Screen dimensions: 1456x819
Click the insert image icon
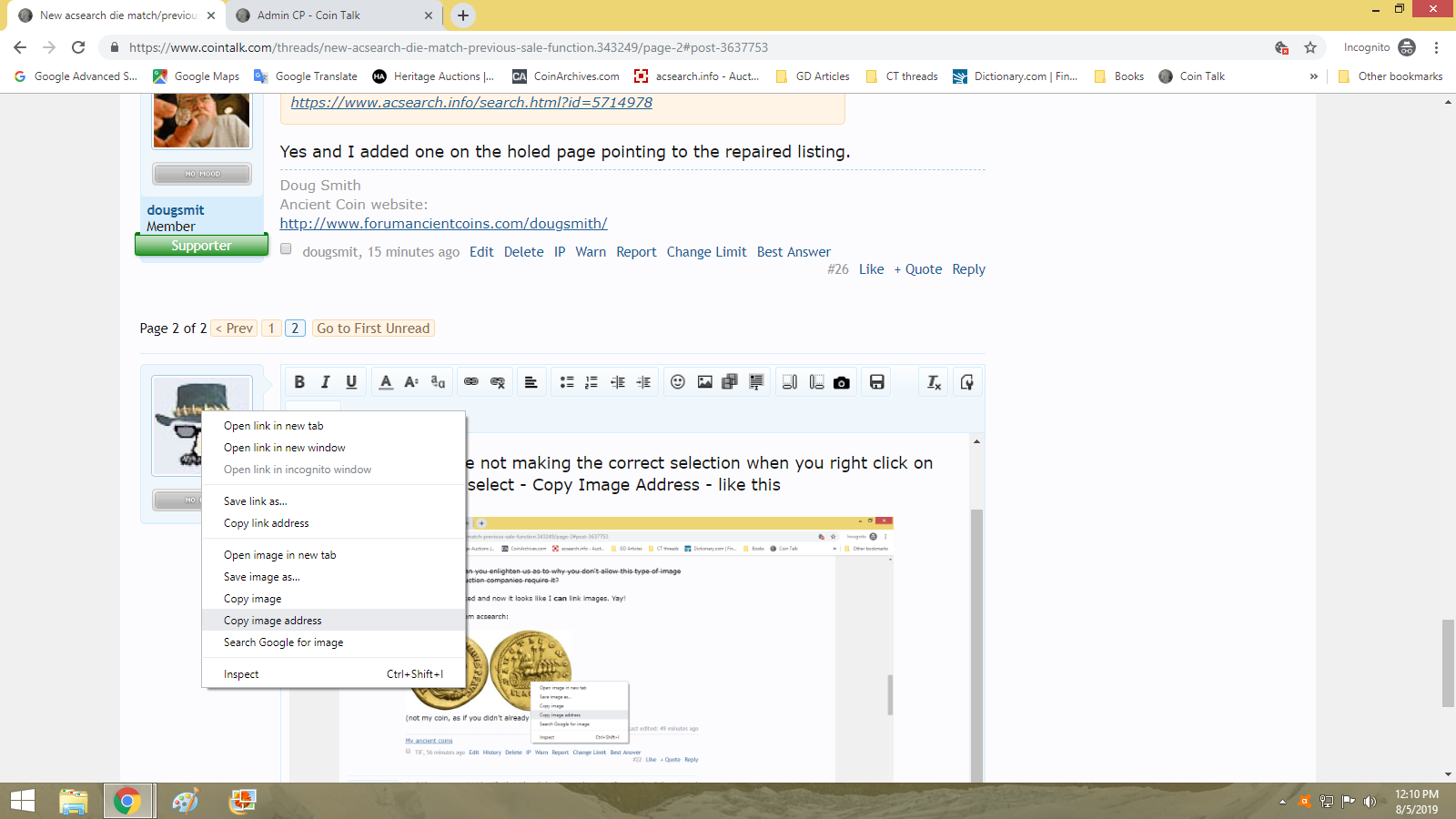(x=704, y=382)
